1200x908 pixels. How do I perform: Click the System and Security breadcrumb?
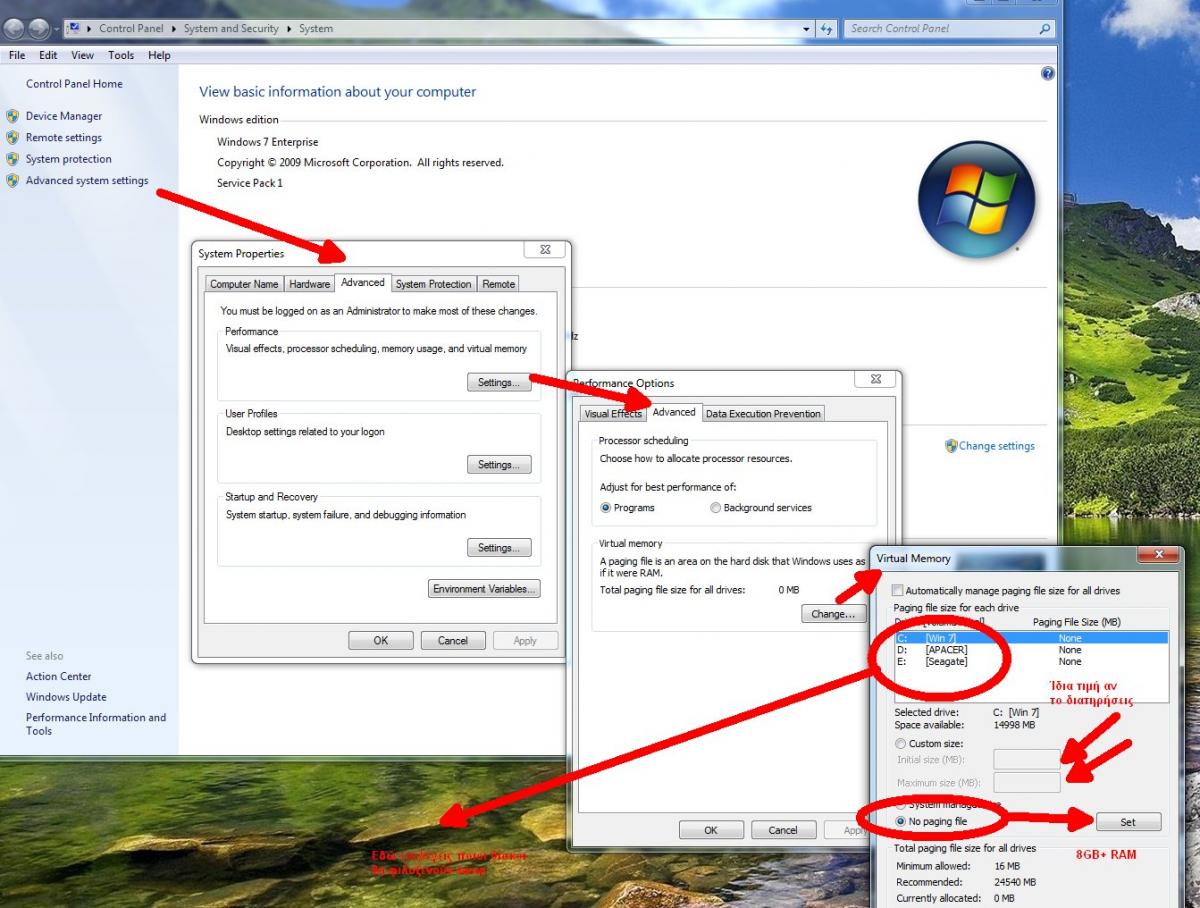pyautogui.click(x=231, y=29)
